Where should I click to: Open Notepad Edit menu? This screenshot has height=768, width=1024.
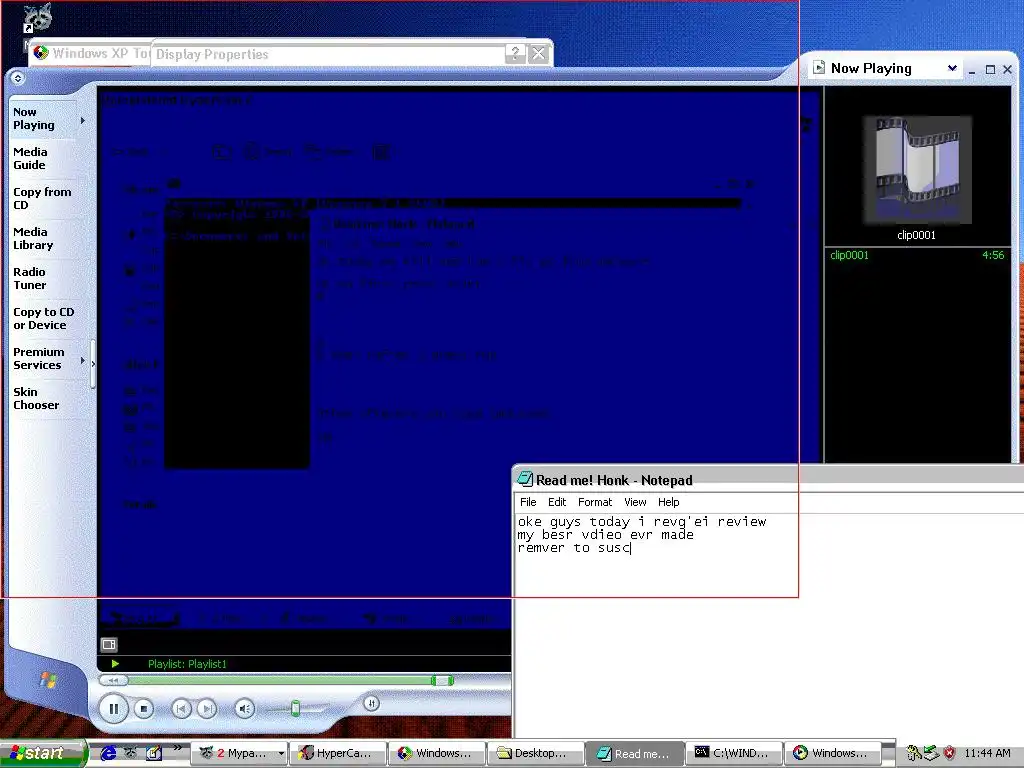coord(557,502)
